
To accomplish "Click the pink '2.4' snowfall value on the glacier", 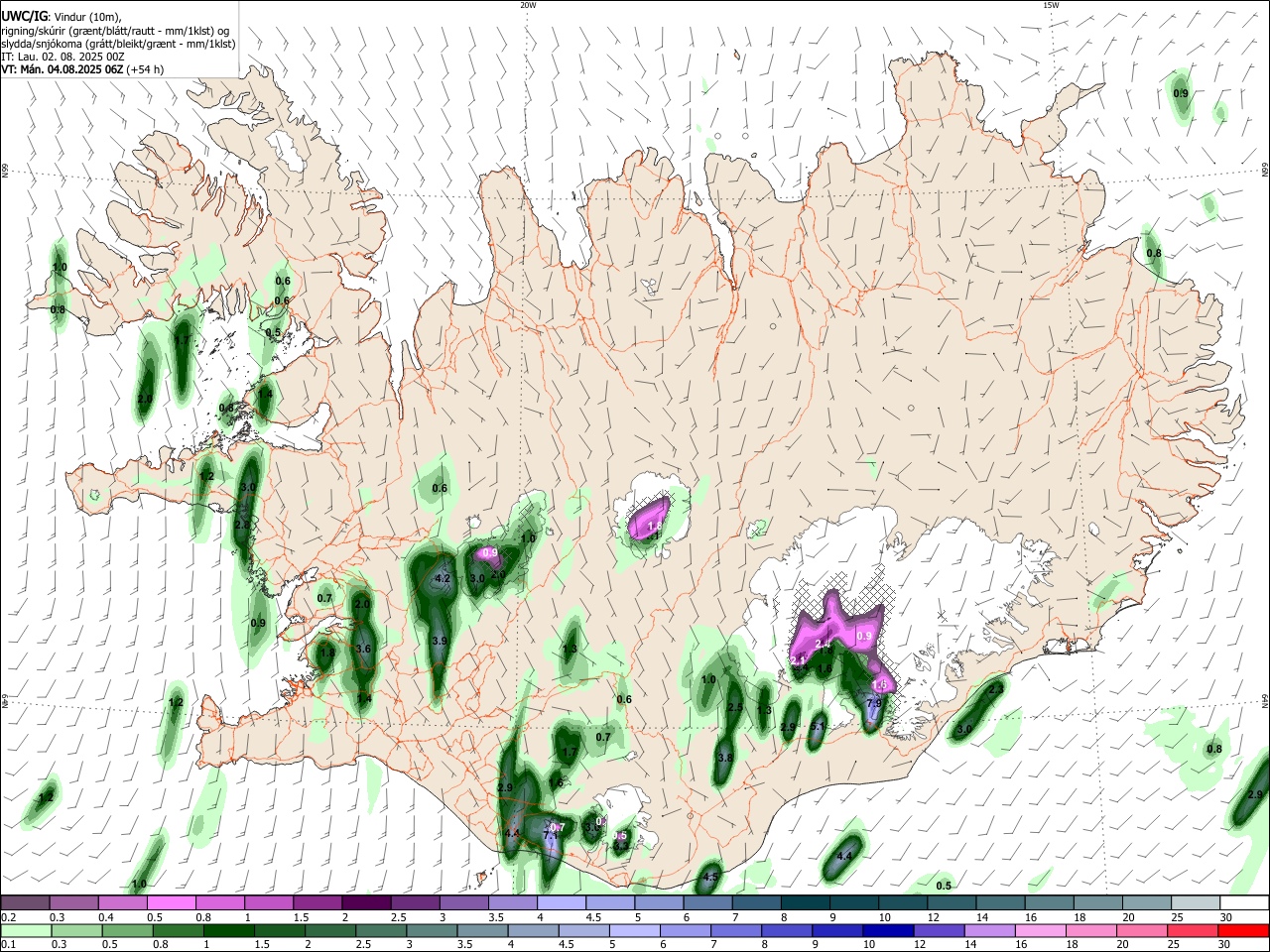I will pos(822,644).
